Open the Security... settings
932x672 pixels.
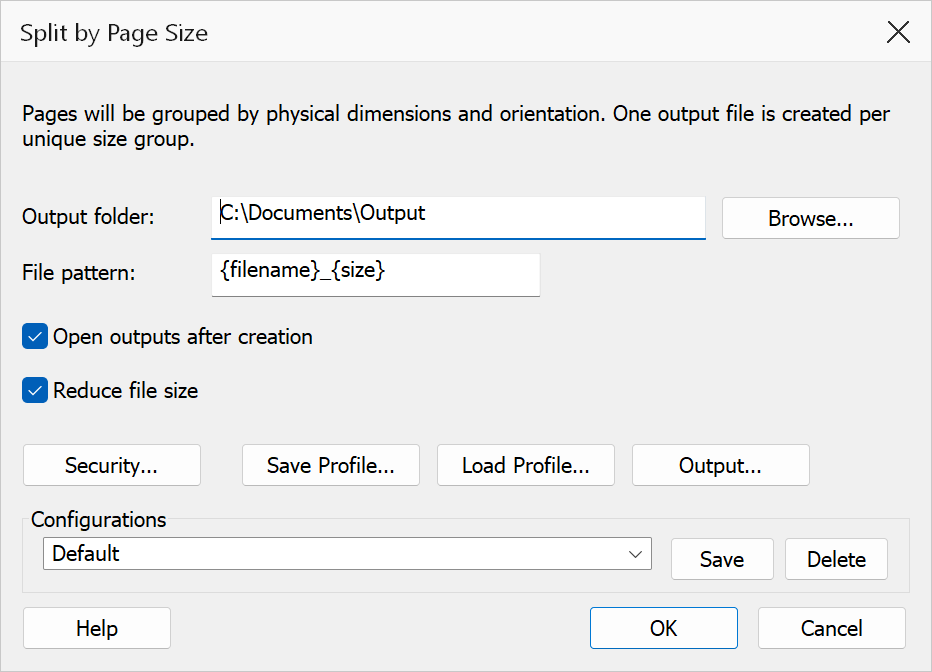click(x=112, y=465)
